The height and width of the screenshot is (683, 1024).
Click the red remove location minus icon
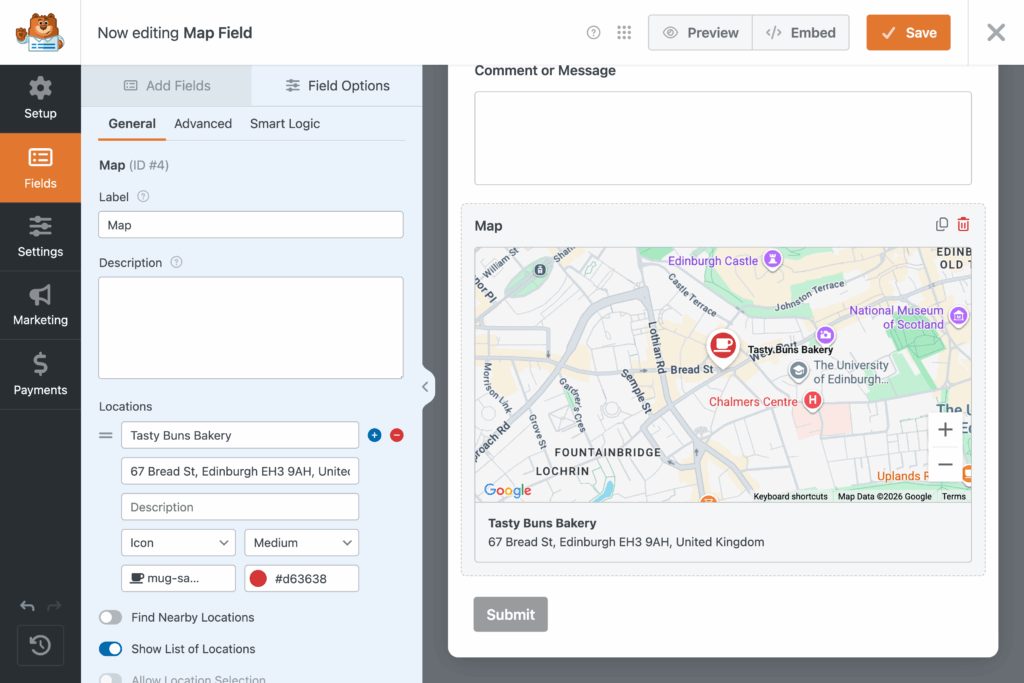coord(397,435)
